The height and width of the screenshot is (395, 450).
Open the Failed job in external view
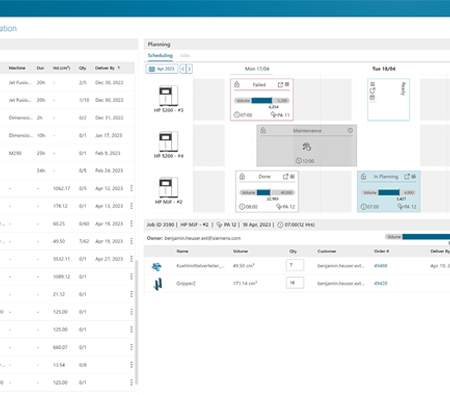tap(280, 85)
